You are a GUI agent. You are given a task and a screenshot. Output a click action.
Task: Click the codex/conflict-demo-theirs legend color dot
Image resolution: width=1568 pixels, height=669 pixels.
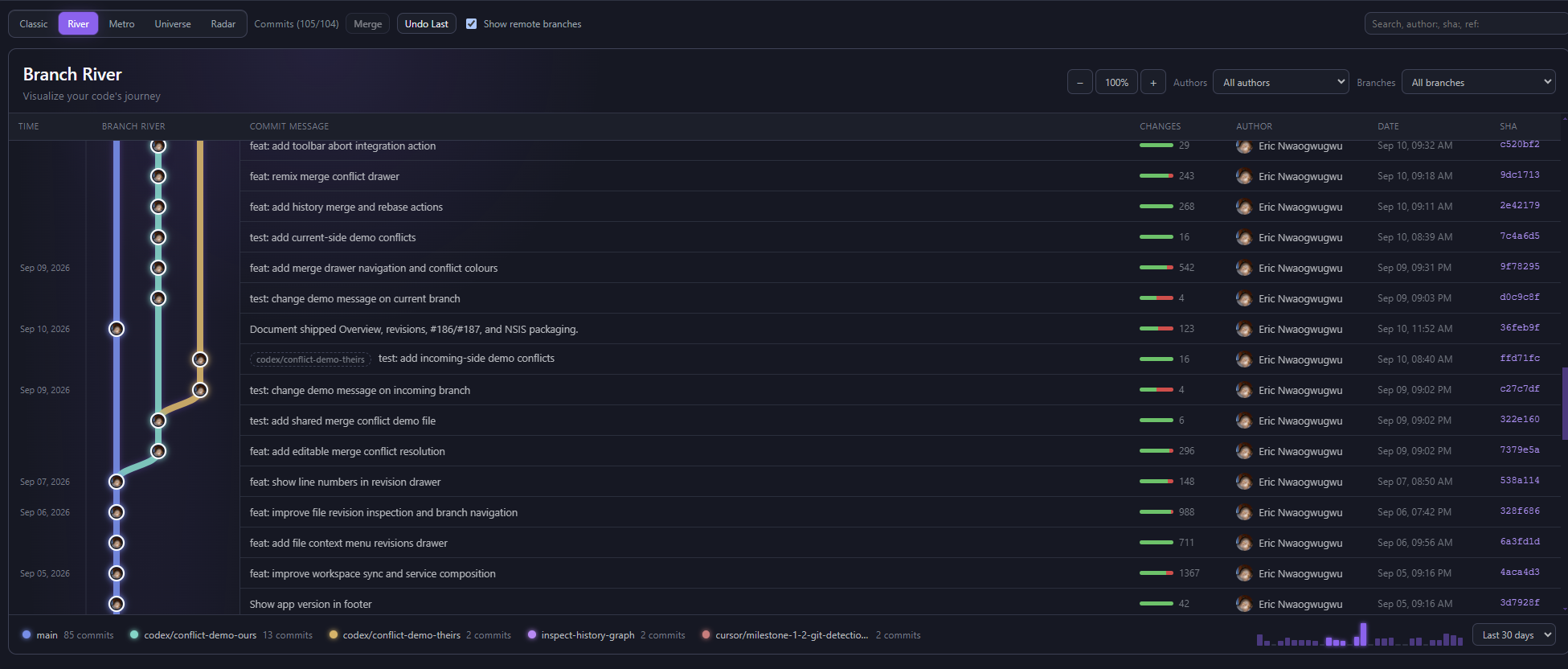click(x=333, y=634)
